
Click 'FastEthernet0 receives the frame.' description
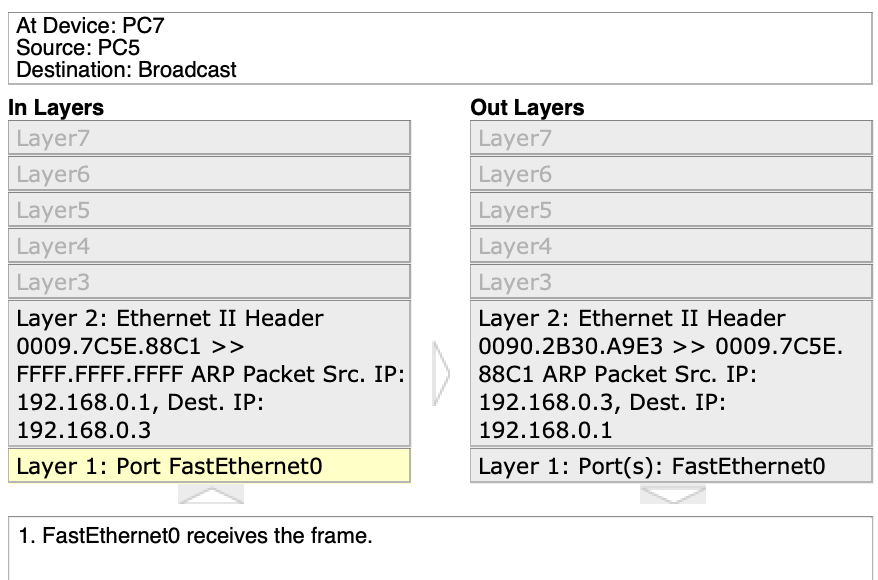tap(207, 536)
